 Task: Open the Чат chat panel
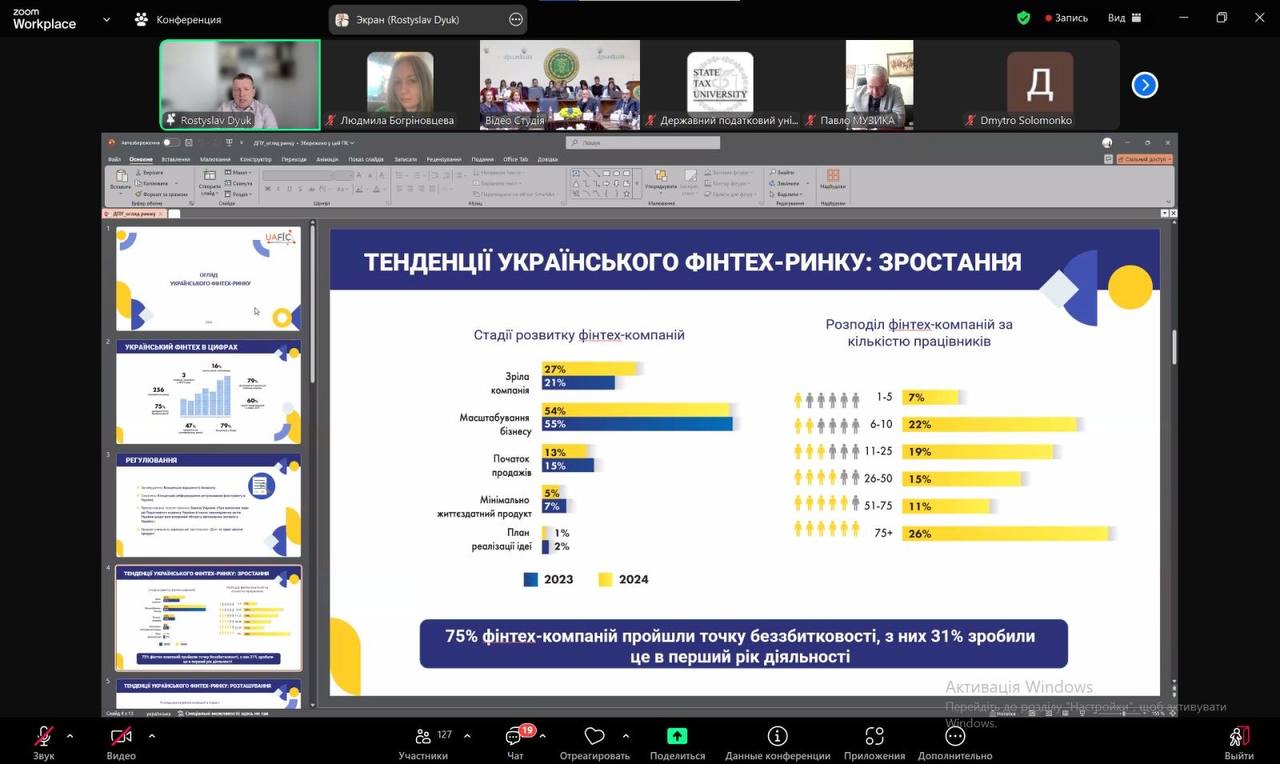point(515,737)
